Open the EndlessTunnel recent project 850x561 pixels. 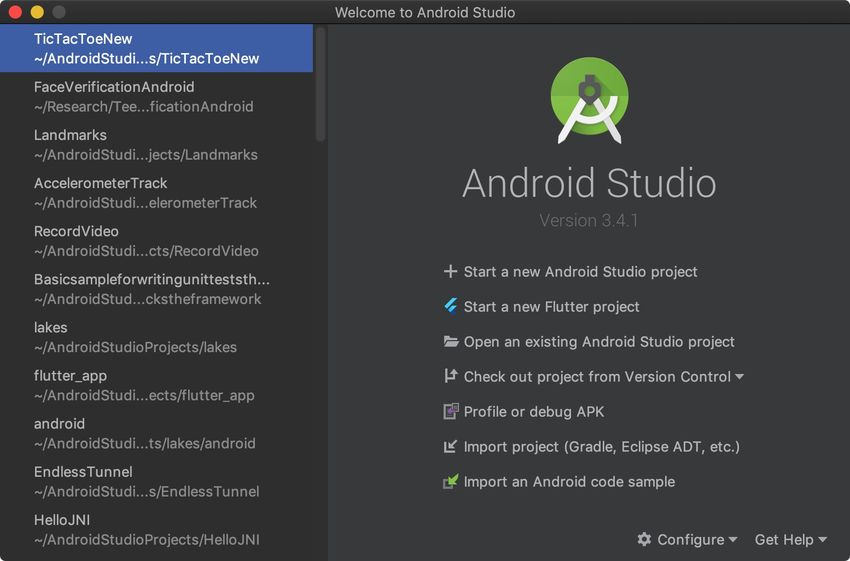pos(156,481)
